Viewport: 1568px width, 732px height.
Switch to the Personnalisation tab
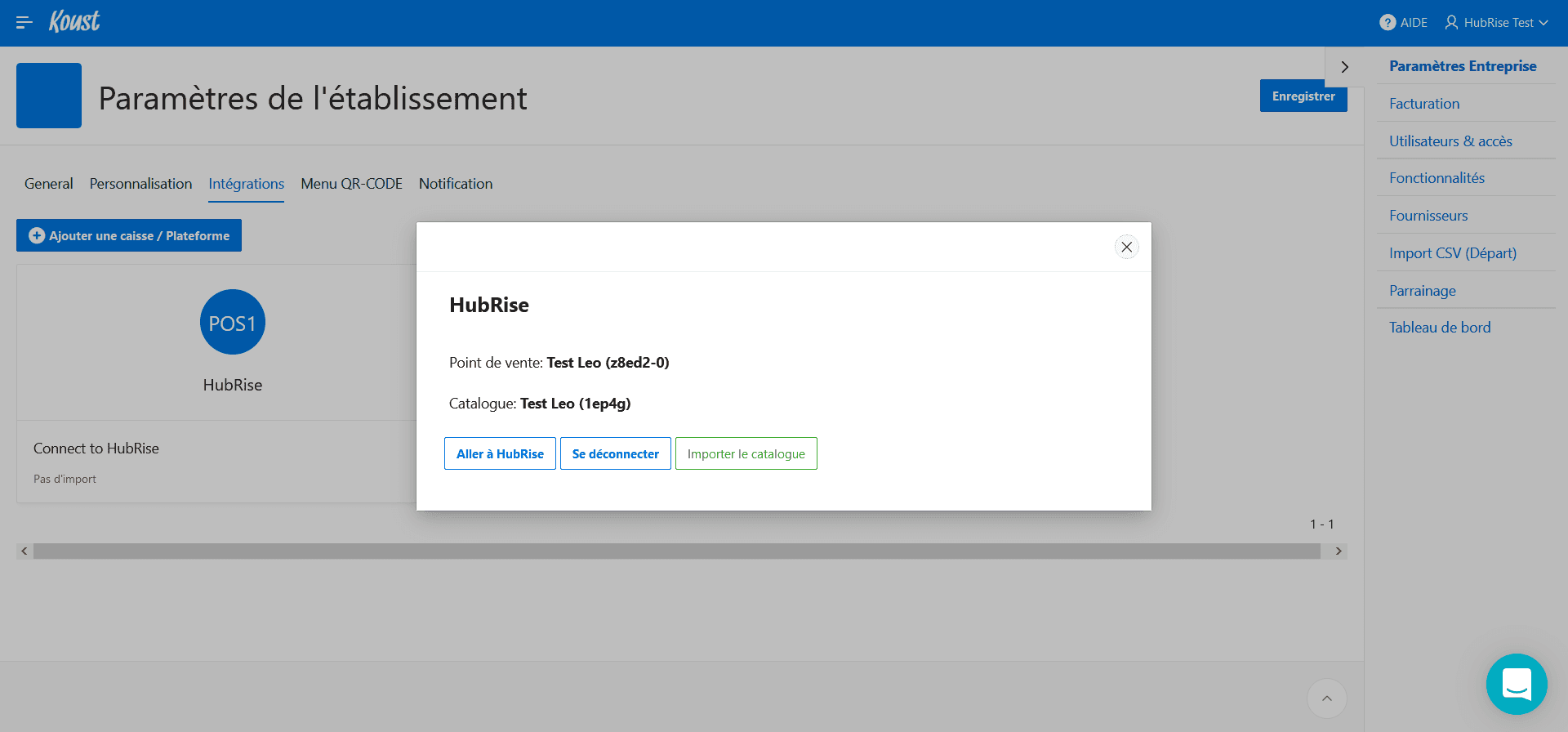coord(141,184)
